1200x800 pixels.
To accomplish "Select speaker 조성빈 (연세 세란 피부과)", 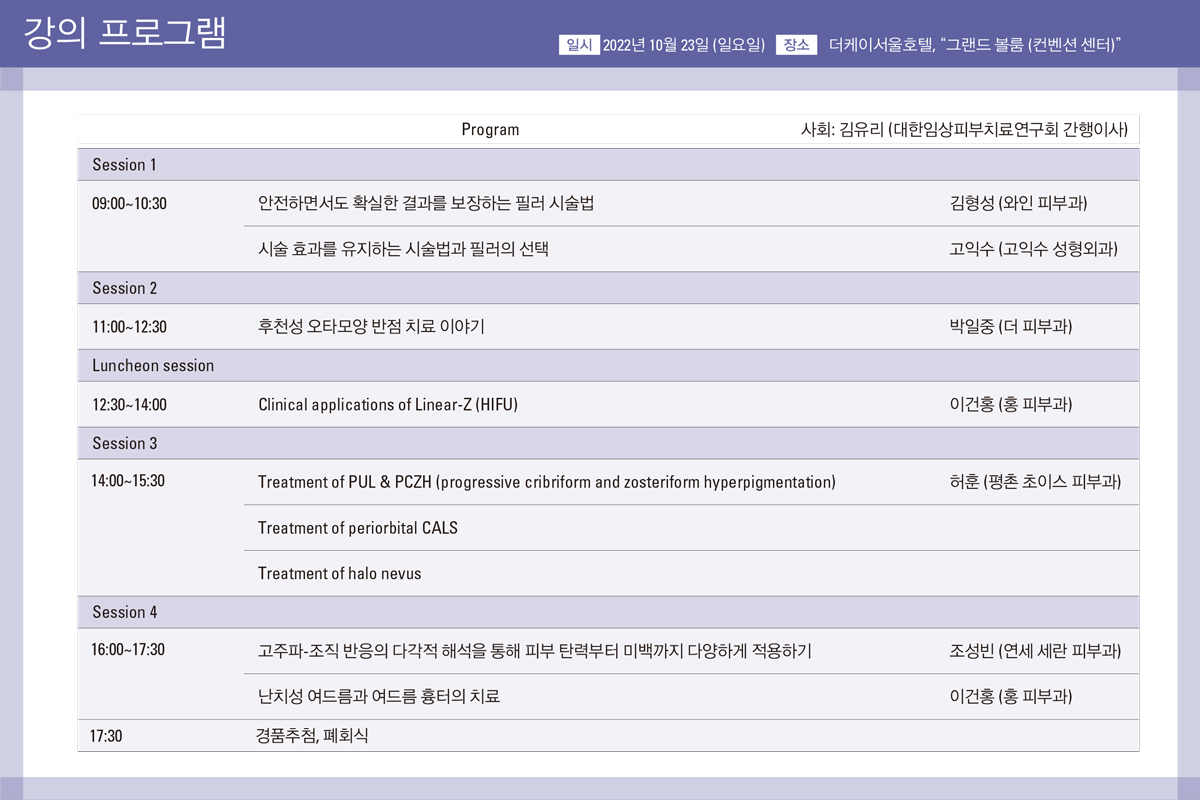I will (1035, 652).
